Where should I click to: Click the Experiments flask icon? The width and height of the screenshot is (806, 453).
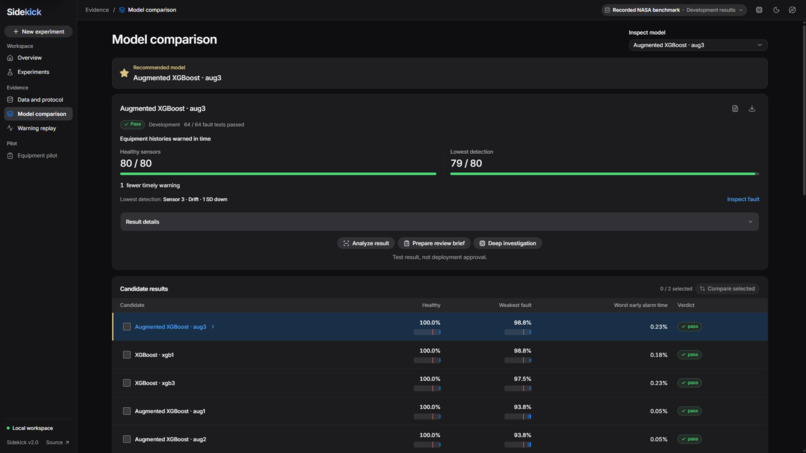click(x=10, y=72)
